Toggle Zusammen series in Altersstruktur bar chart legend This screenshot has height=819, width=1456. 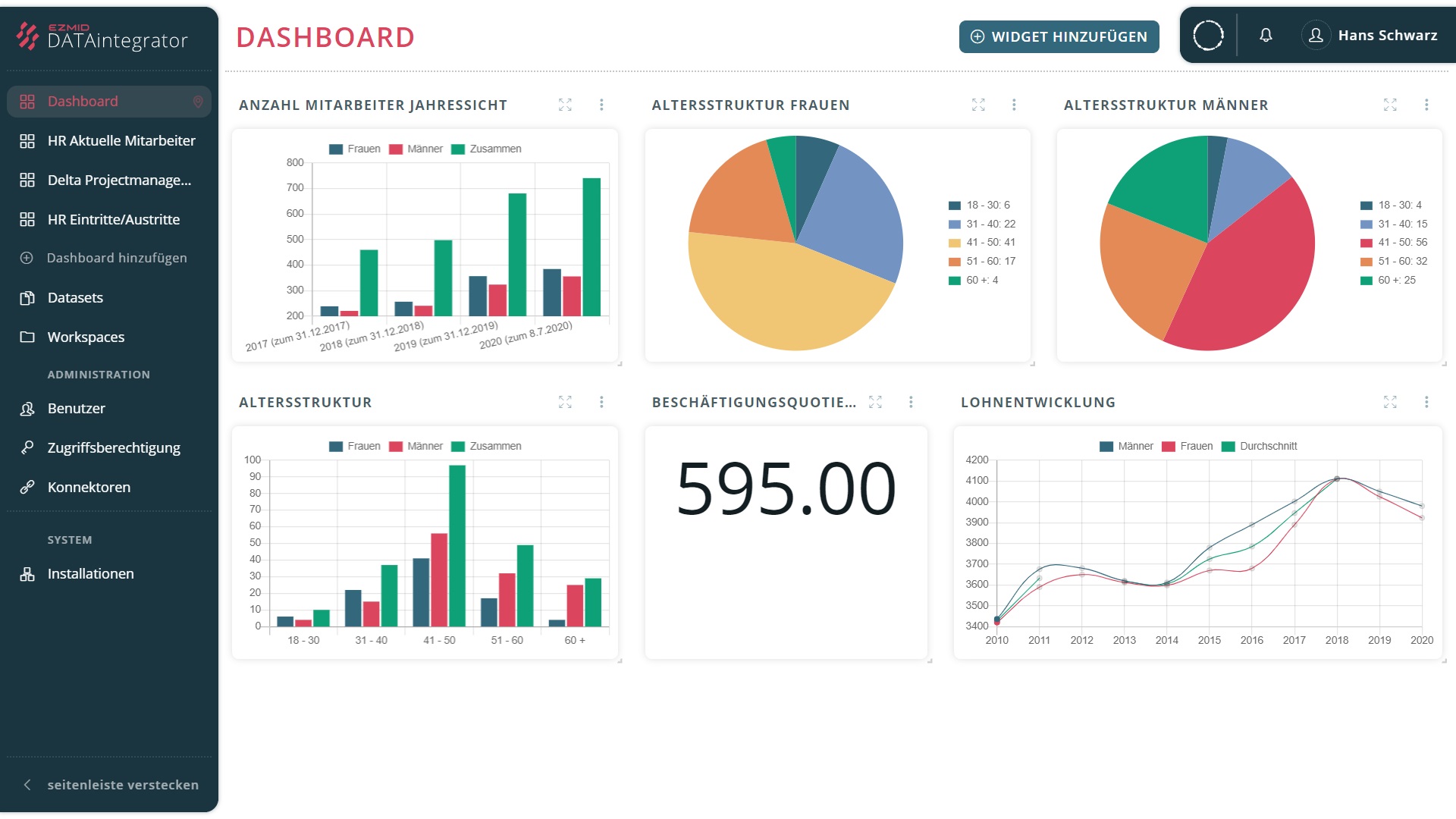click(x=486, y=447)
